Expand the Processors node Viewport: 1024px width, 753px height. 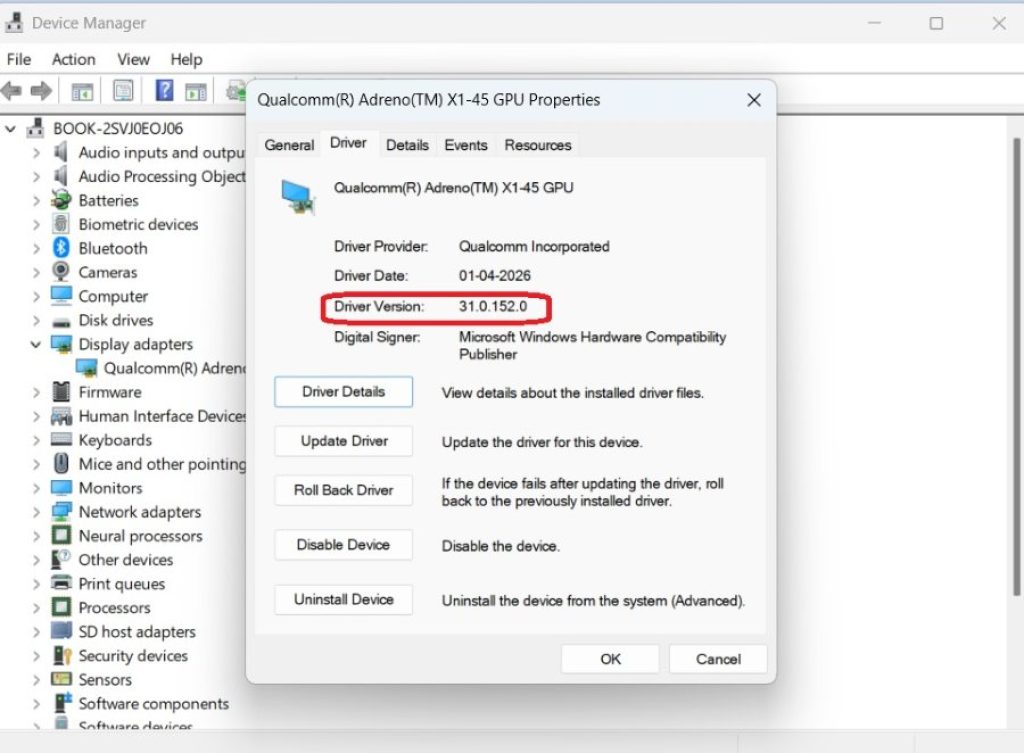[37, 608]
